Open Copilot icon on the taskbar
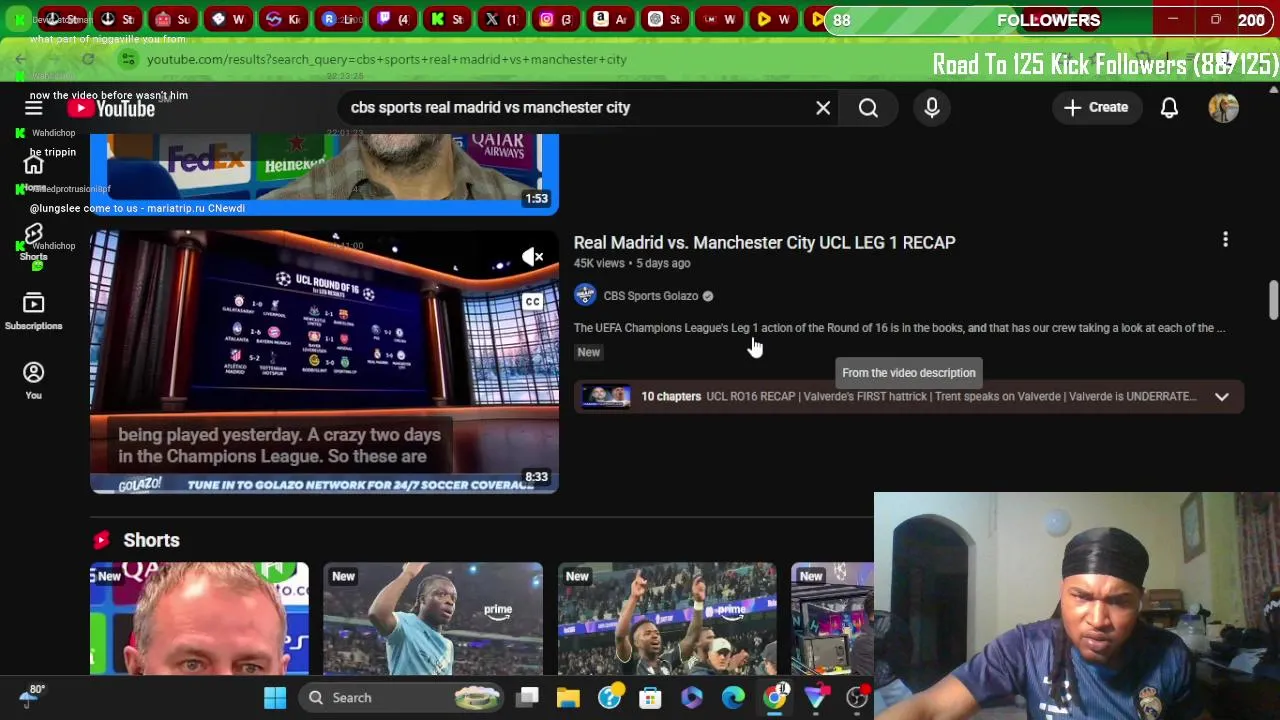Screen dimensions: 1280x720 pos(692,697)
